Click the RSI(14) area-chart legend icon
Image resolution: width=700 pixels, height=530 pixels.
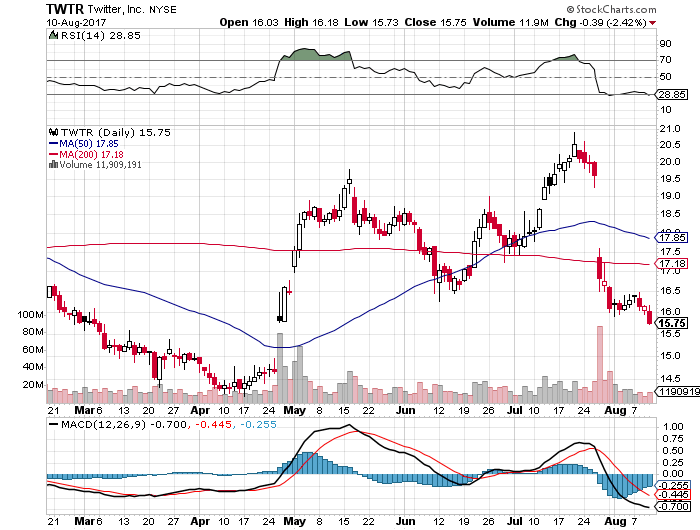pos(53,35)
